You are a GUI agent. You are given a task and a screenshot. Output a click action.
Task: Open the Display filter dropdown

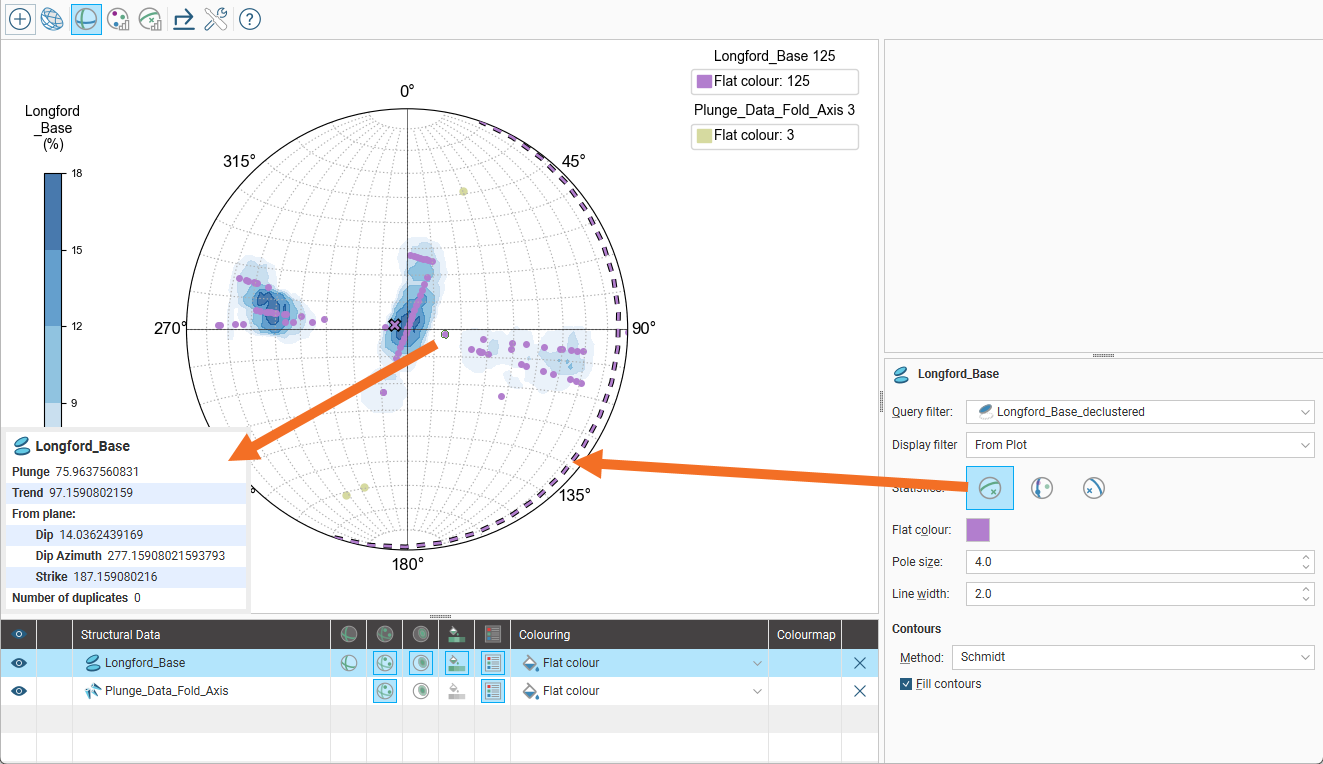(1139, 445)
